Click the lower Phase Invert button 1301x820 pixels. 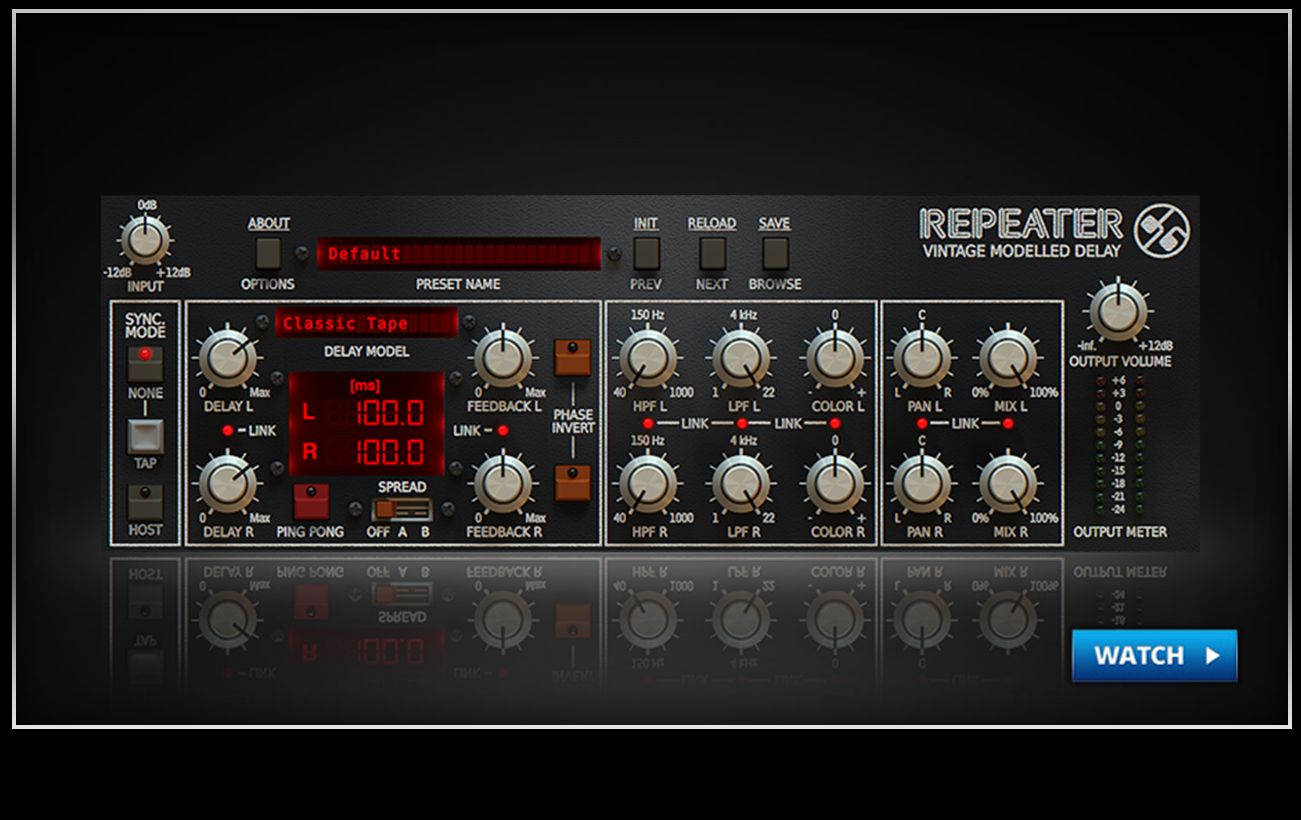(x=572, y=483)
